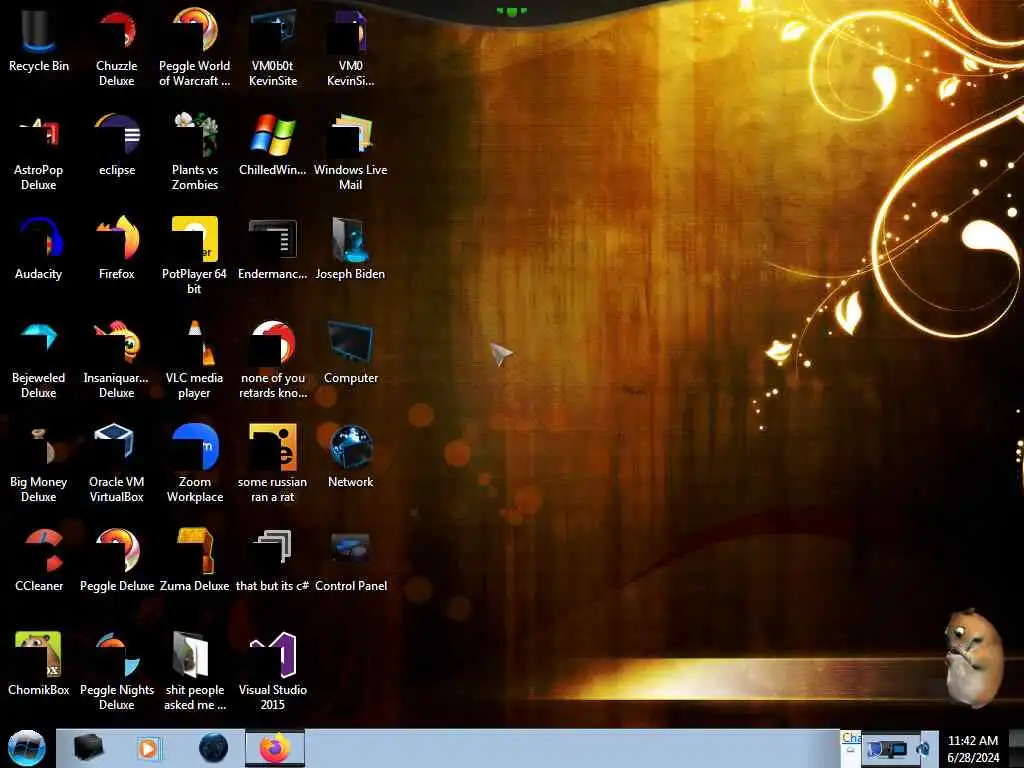Select the ChilledWin desktop icon

272,145
